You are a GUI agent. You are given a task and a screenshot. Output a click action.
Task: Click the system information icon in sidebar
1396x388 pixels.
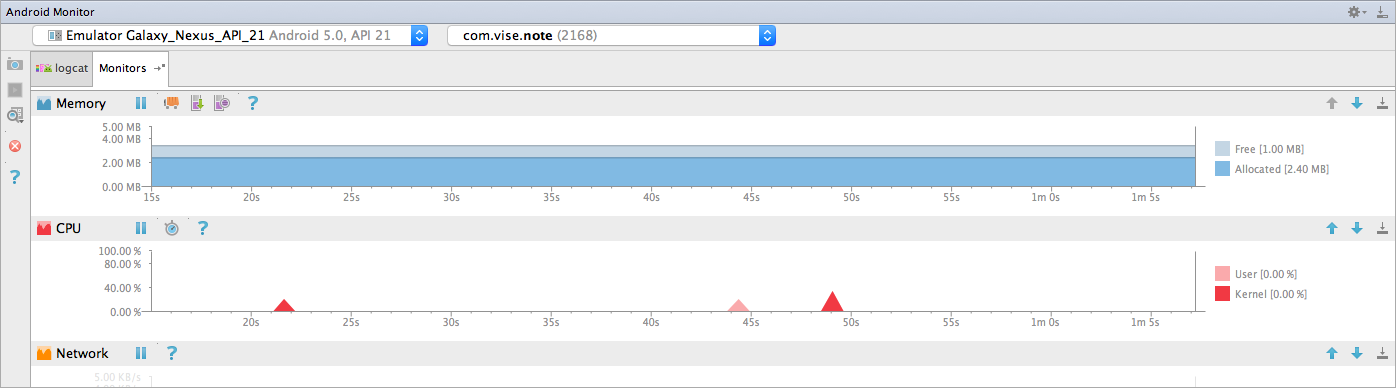pos(15,115)
